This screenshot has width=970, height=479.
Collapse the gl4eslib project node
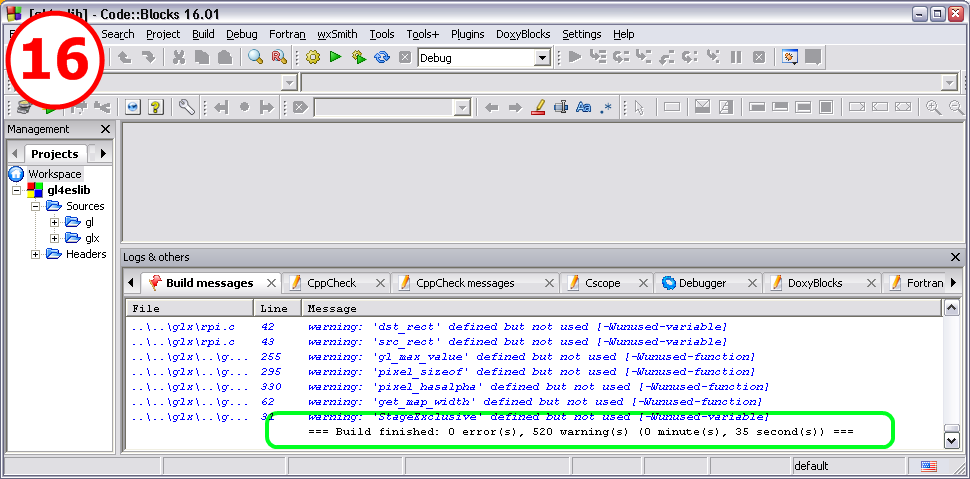point(17,191)
